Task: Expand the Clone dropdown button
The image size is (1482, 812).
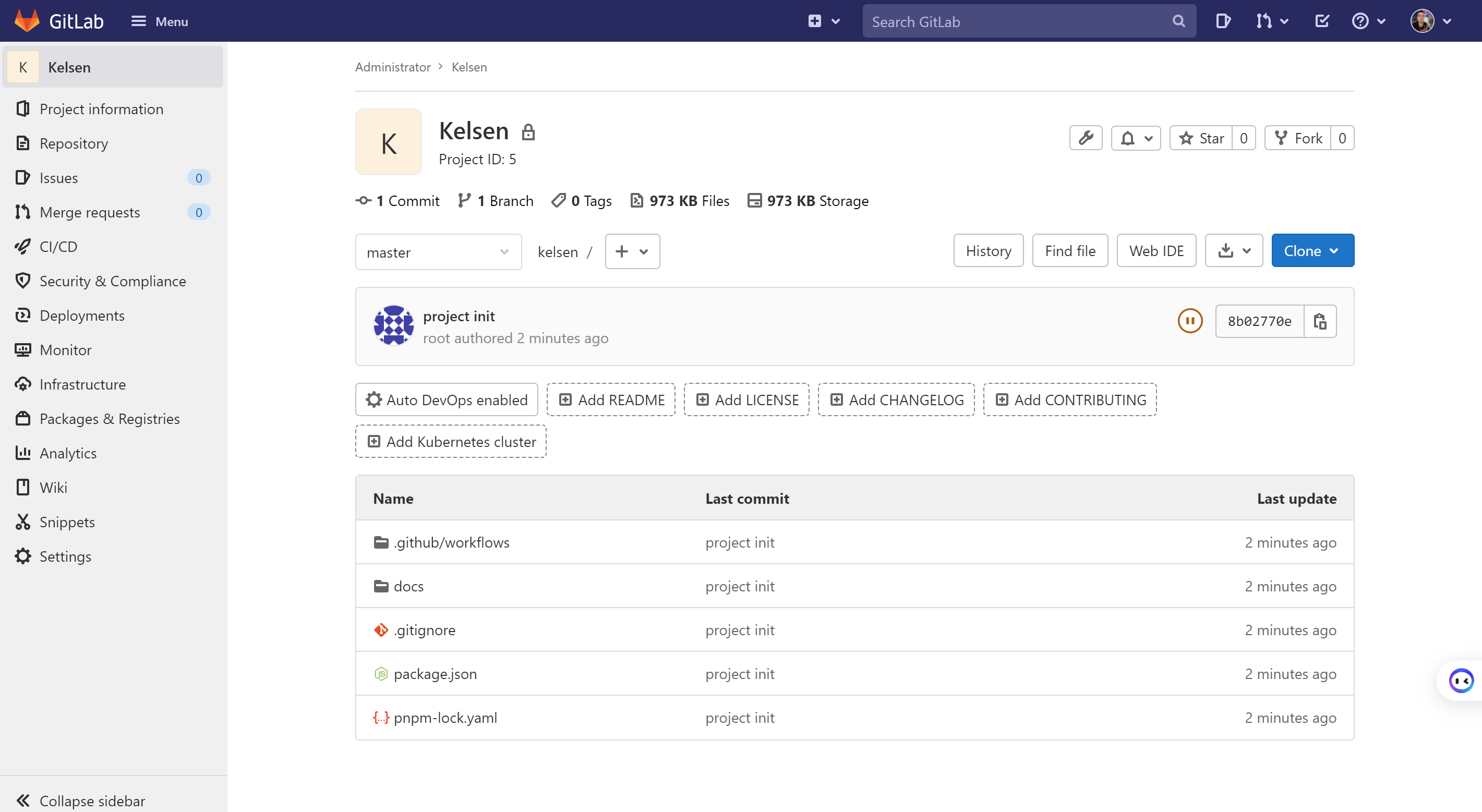Action: [1312, 251]
